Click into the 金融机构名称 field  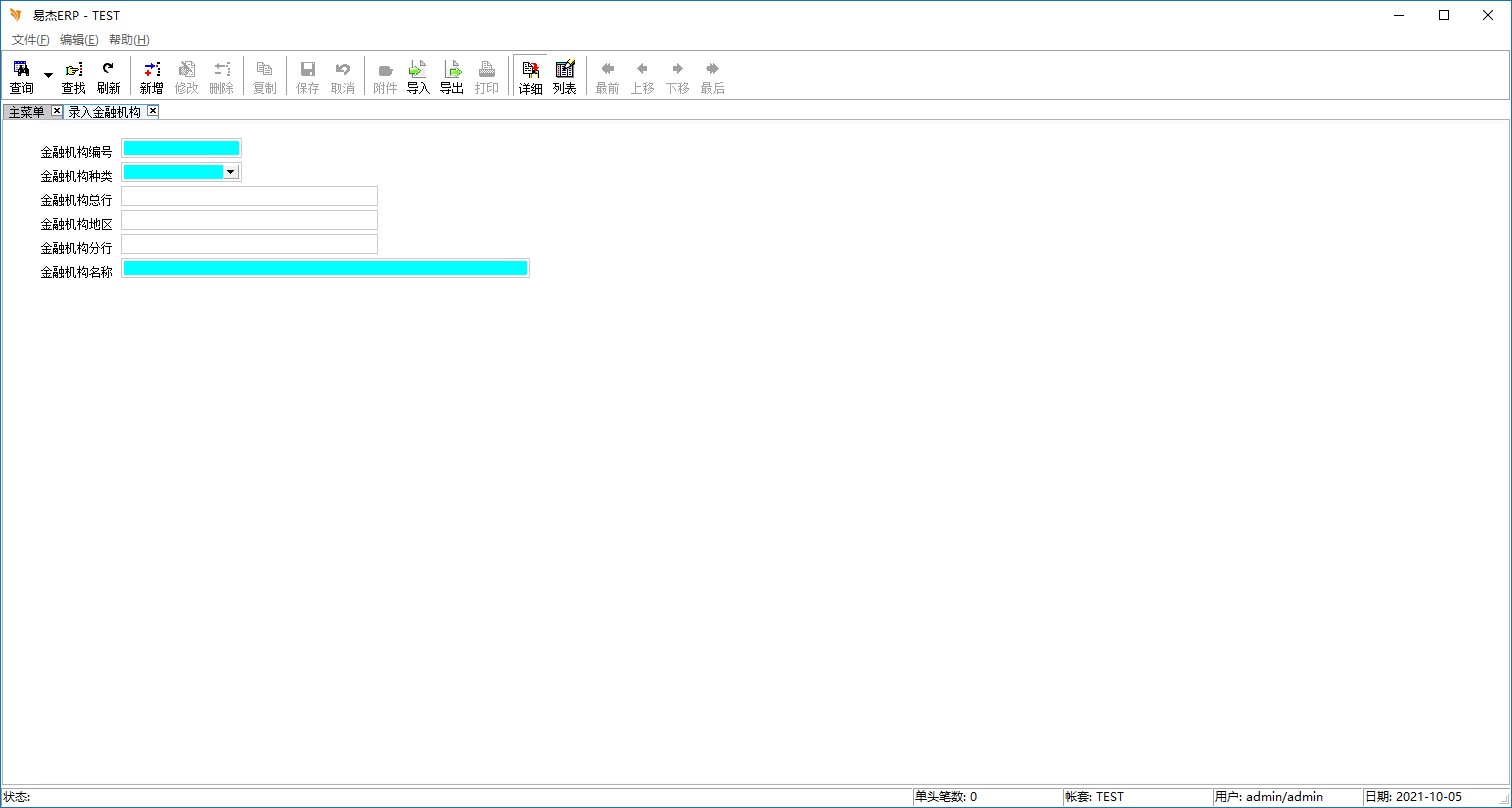coord(325,268)
